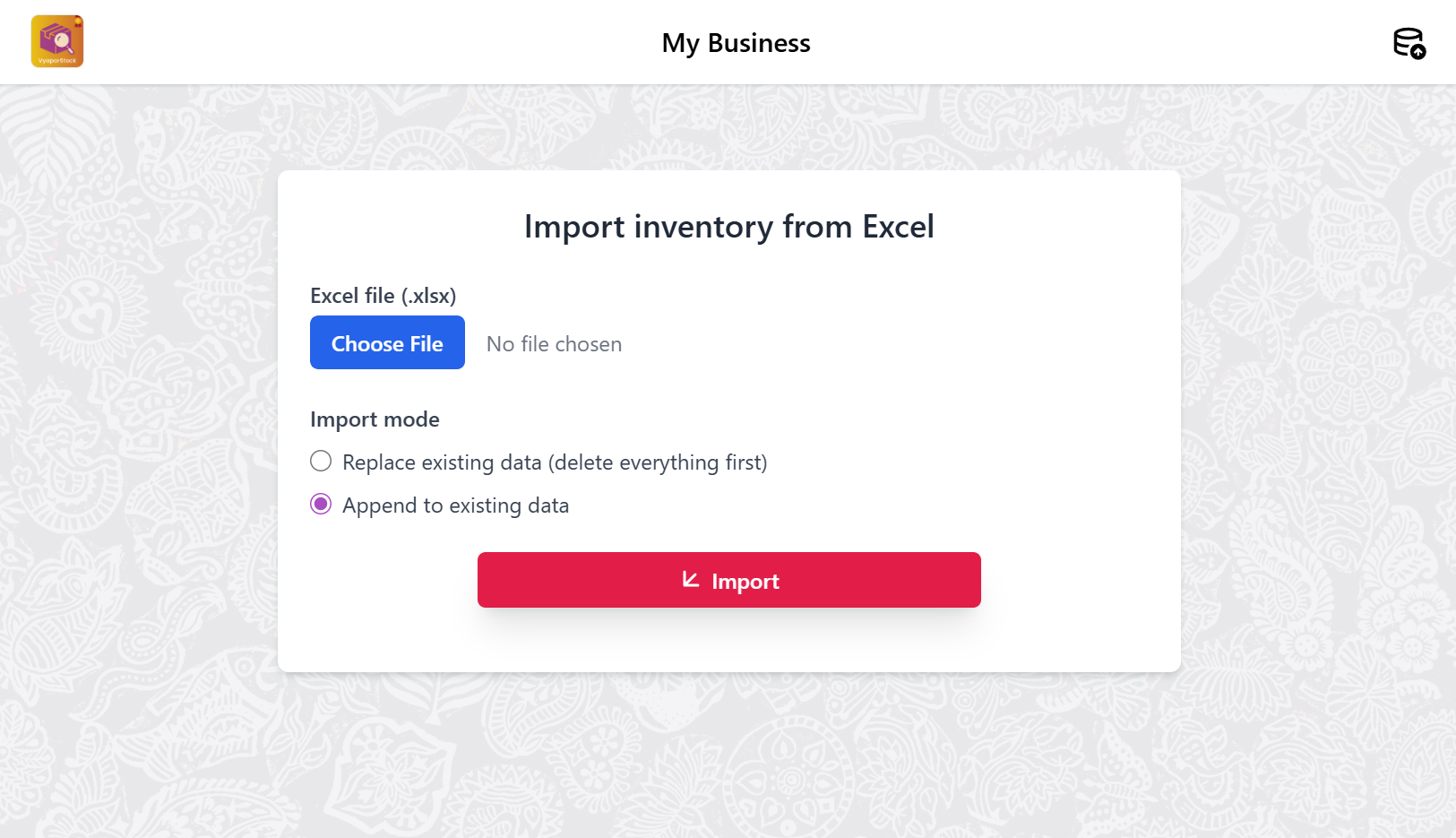The image size is (1456, 838).
Task: Click the empty circle beside Replace option
Action: point(321,462)
